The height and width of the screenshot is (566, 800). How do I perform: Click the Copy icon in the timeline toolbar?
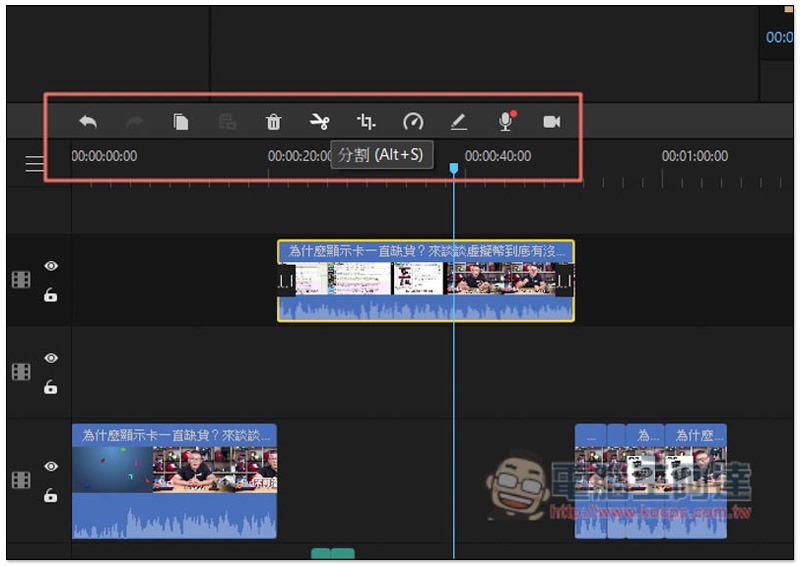click(x=181, y=122)
